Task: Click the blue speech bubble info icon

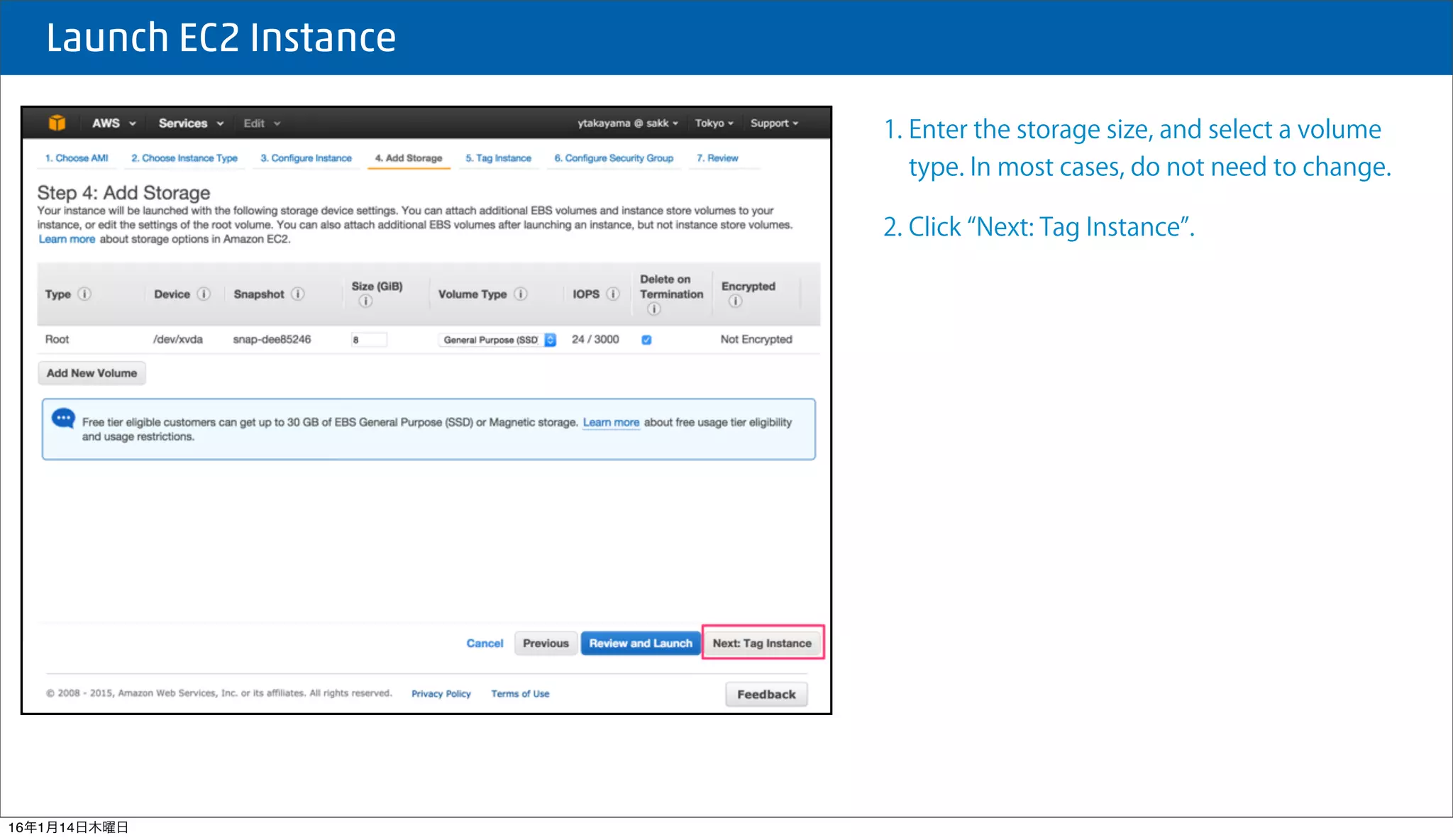Action: [x=64, y=419]
